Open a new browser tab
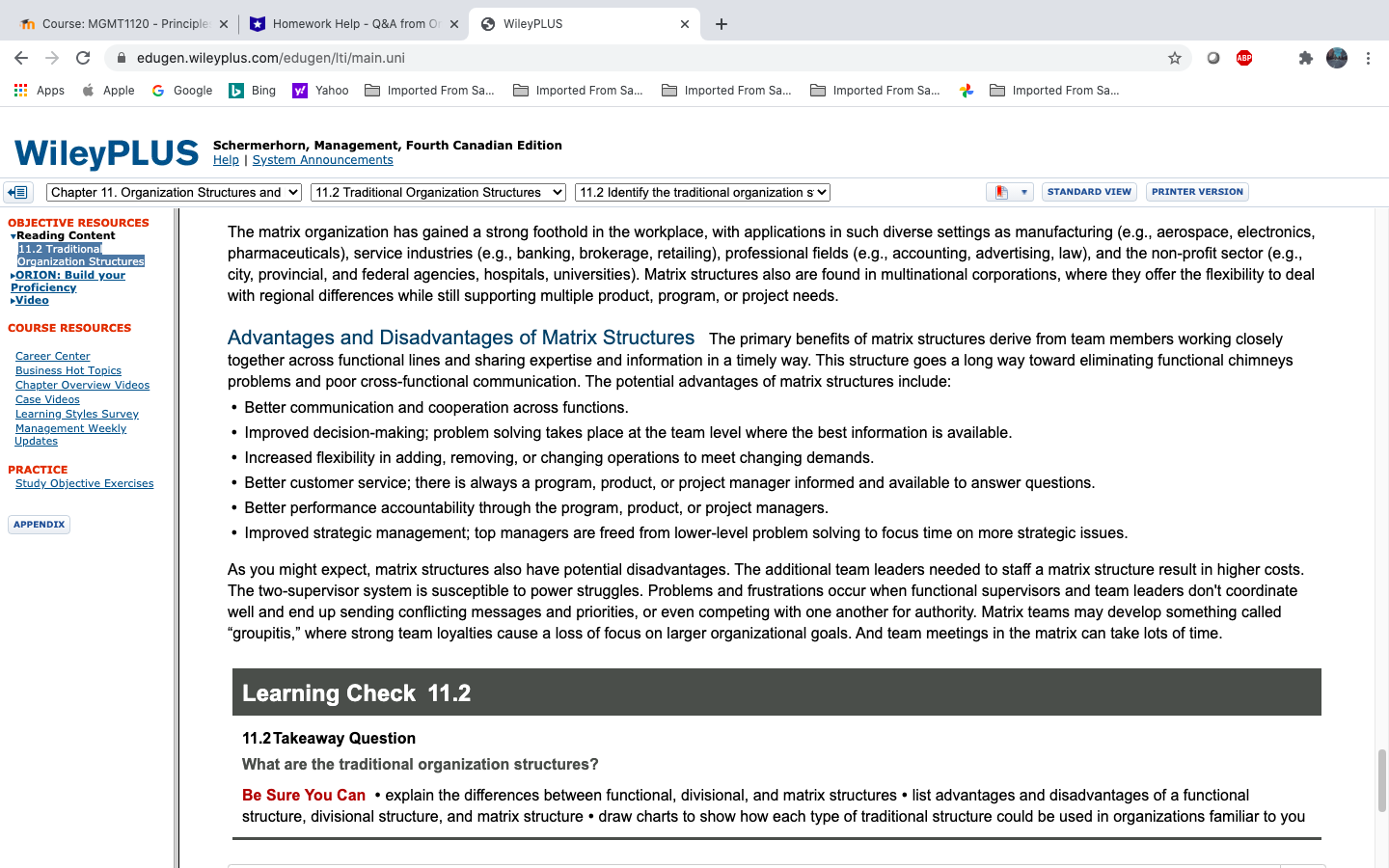Screen dimensions: 1389x868 [722, 24]
